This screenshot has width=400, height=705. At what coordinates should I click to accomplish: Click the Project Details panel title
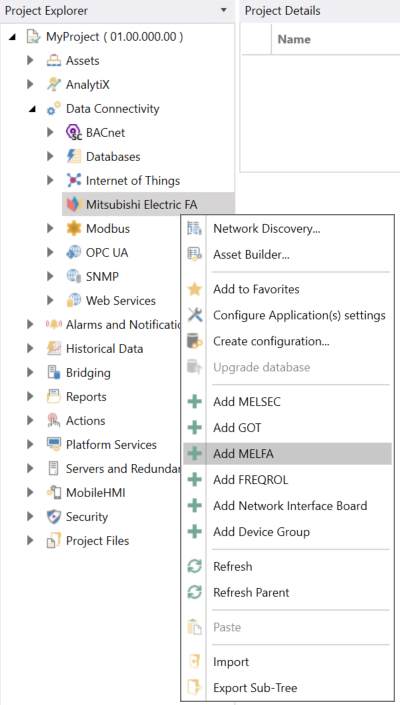pyautogui.click(x=283, y=10)
